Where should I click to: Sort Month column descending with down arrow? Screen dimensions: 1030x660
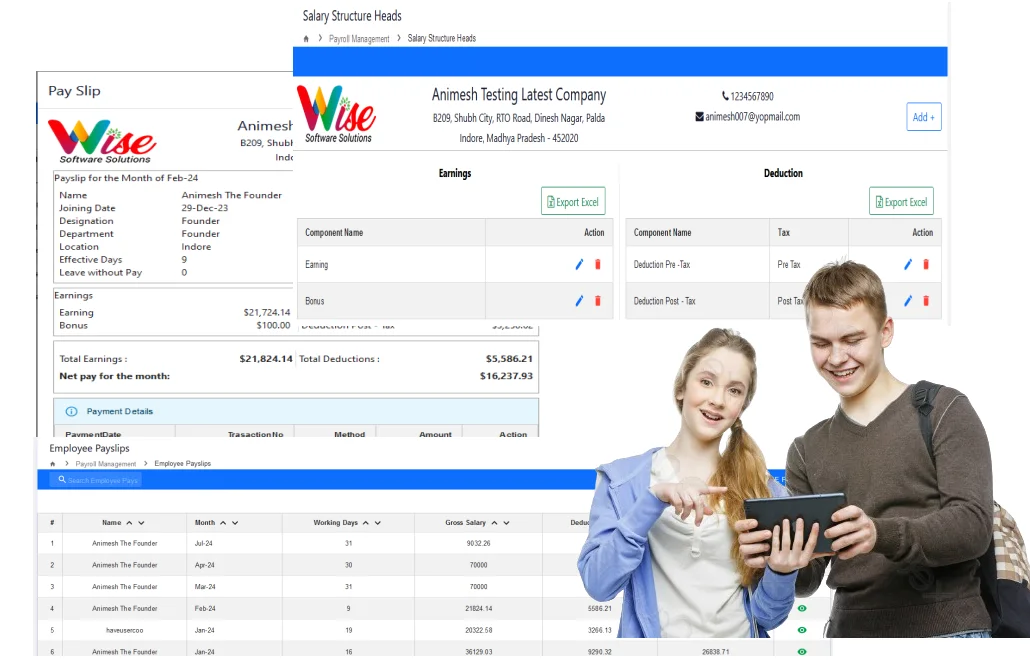(x=235, y=523)
